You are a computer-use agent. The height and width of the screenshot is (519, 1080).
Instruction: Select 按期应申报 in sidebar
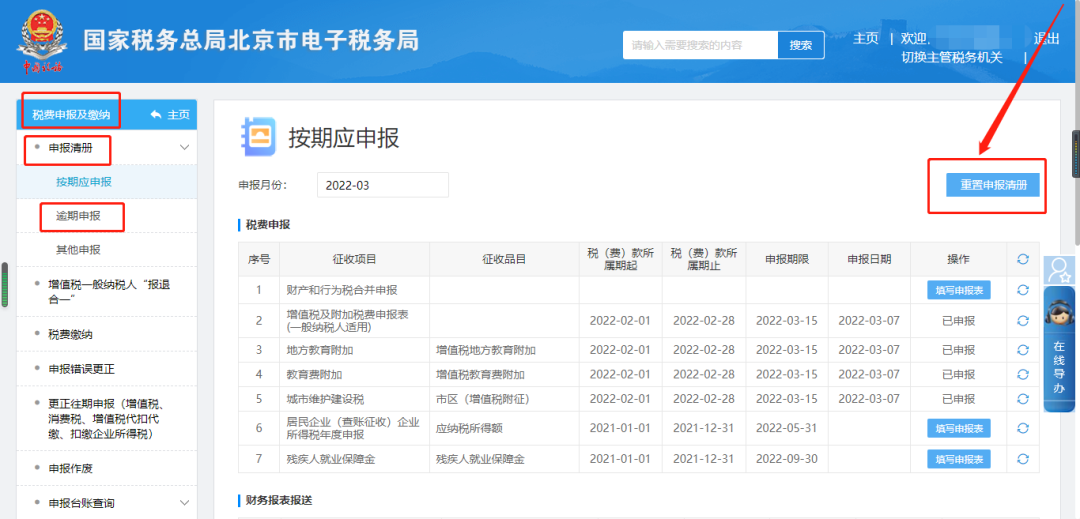[84, 182]
